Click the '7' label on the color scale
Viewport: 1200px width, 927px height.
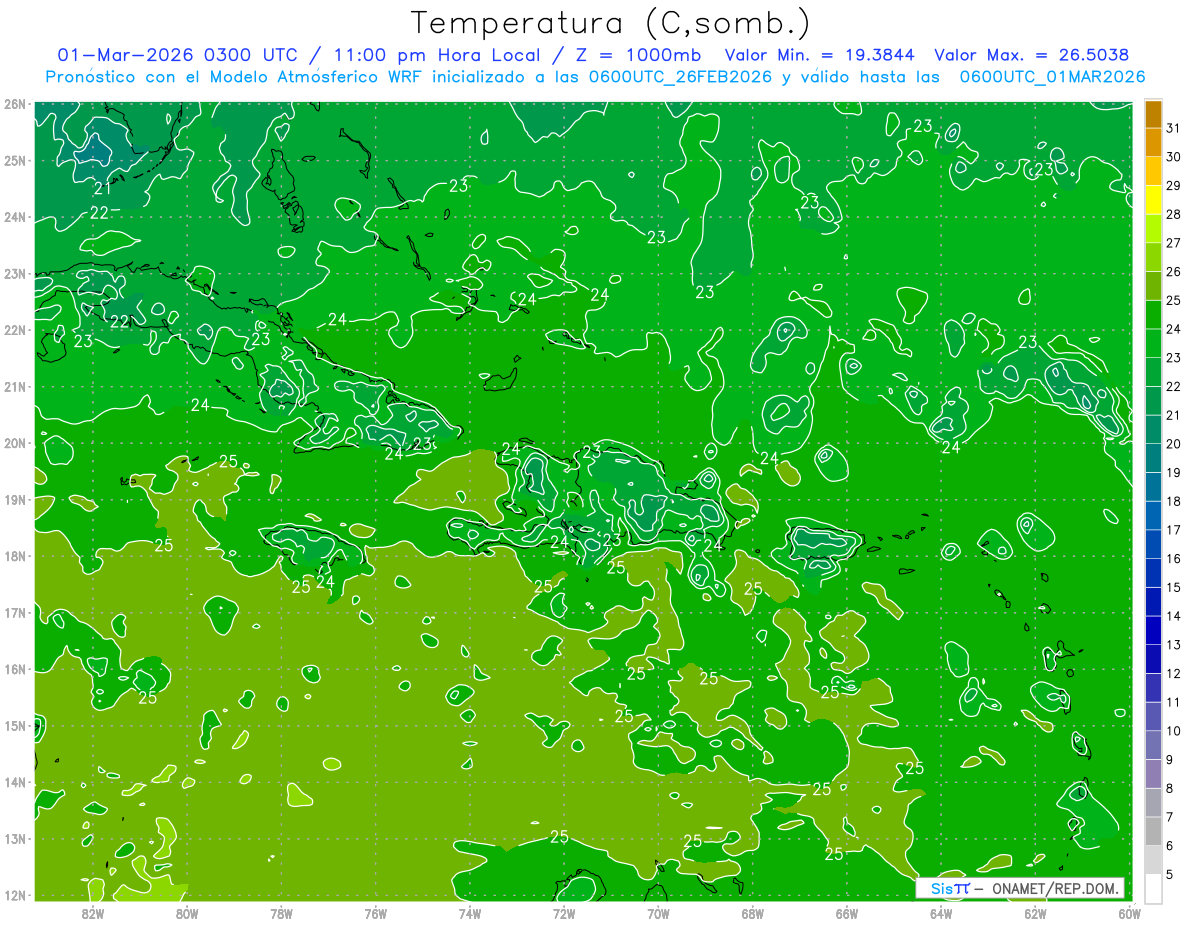(x=1170, y=817)
